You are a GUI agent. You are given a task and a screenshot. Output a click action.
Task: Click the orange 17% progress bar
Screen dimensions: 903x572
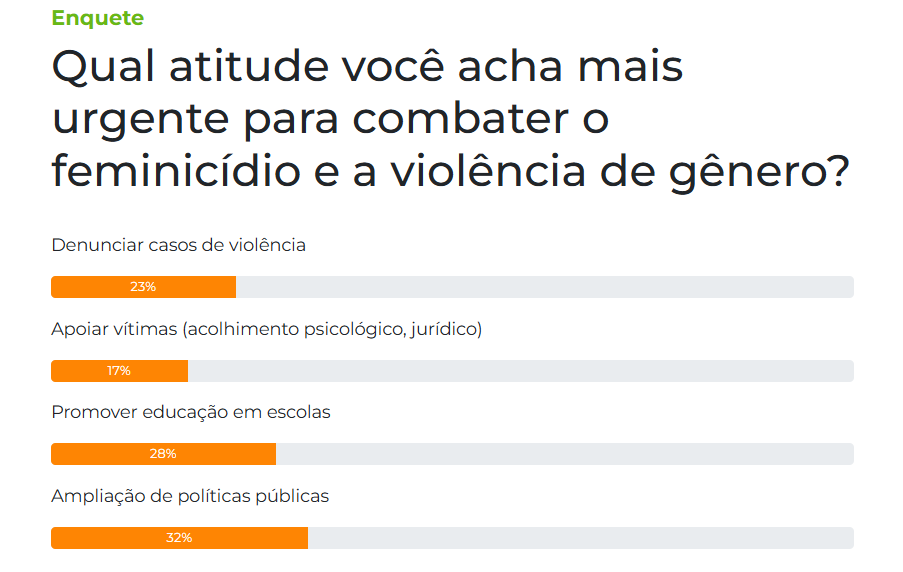click(x=119, y=371)
